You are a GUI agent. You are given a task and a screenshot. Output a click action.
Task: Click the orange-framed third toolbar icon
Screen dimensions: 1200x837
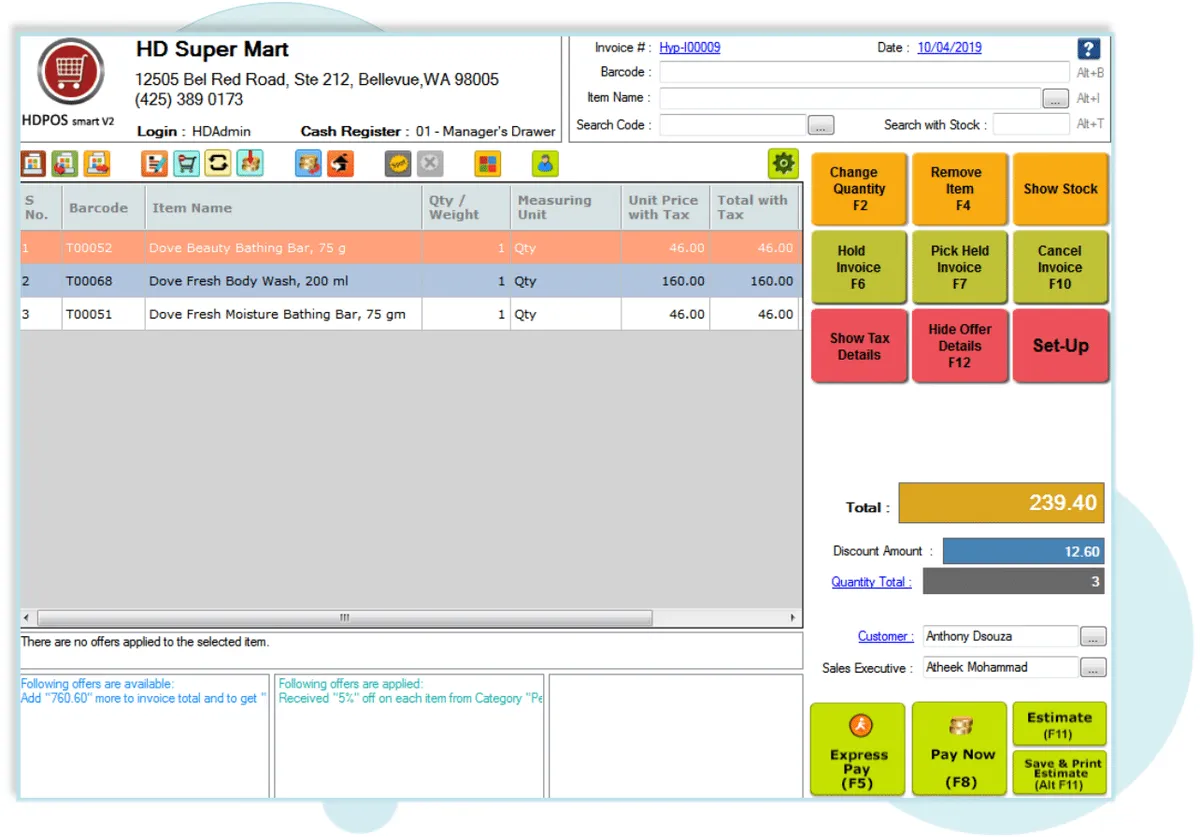97,163
